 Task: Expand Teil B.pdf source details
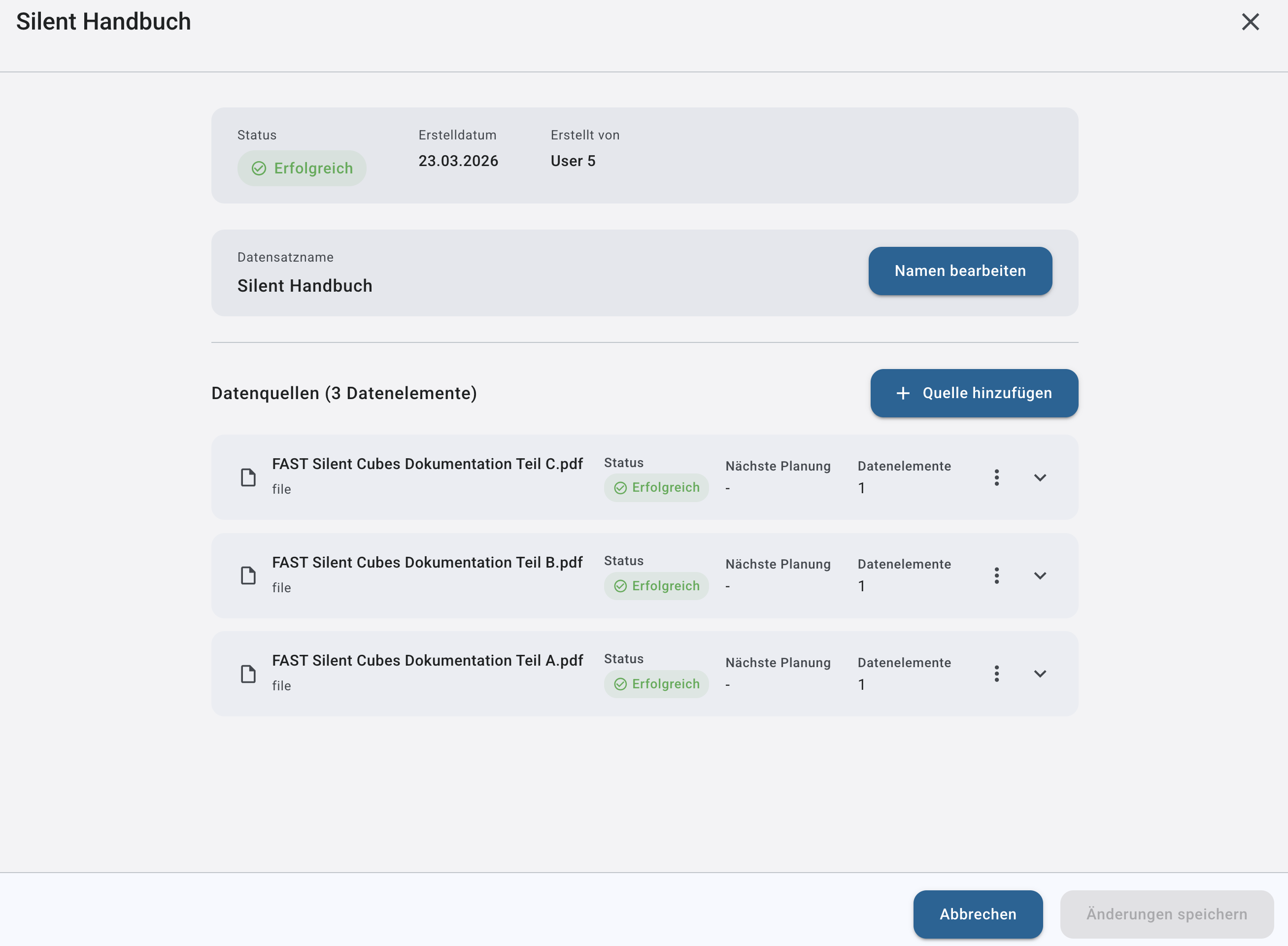tap(1040, 575)
